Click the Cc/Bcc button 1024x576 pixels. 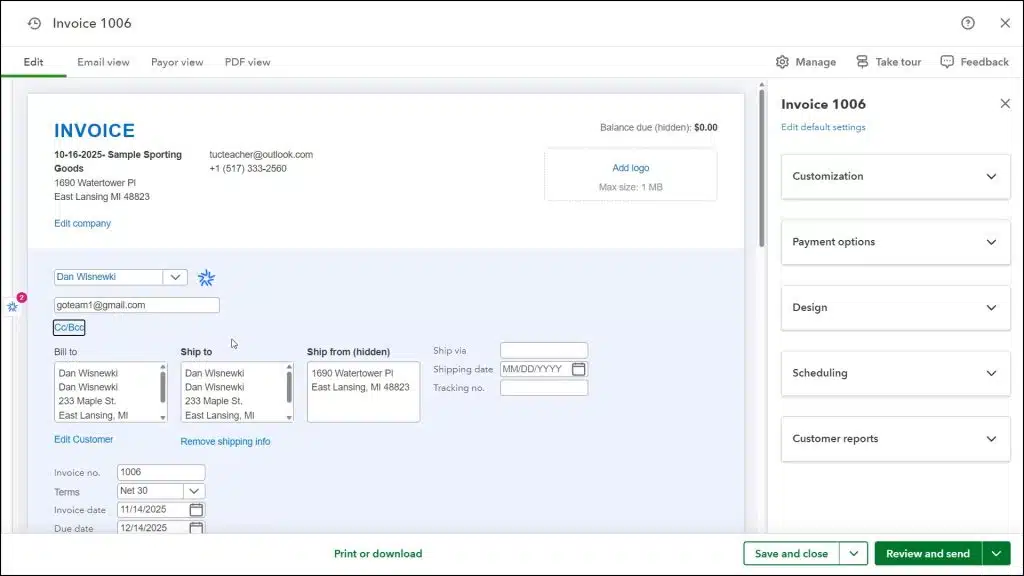click(69, 327)
